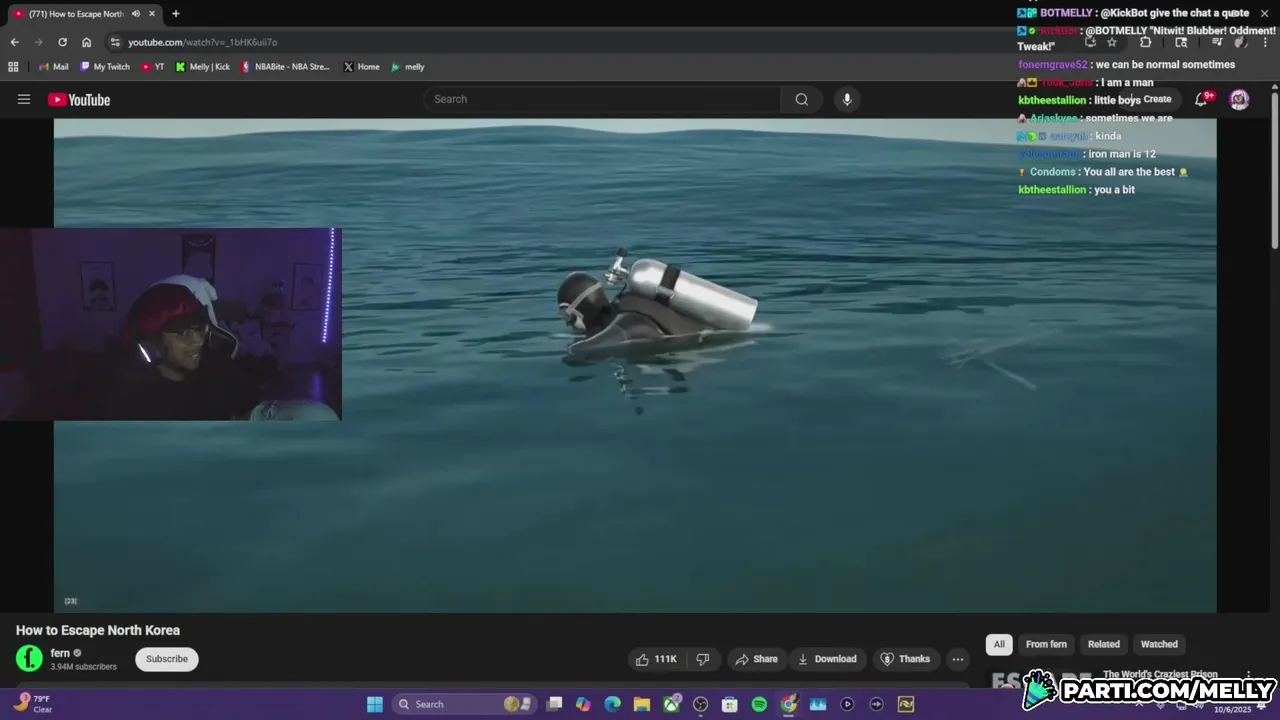The image size is (1280, 720).
Task: Open the YT bookmark
Action: point(153,67)
